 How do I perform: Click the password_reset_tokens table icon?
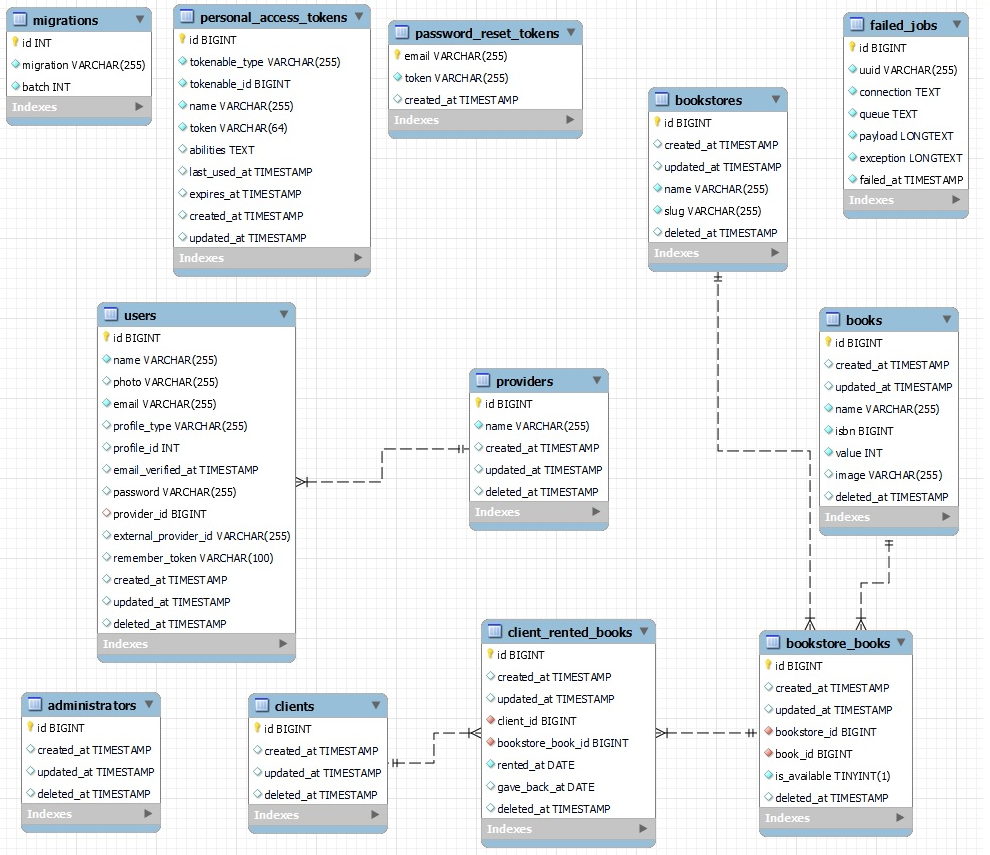click(402, 32)
